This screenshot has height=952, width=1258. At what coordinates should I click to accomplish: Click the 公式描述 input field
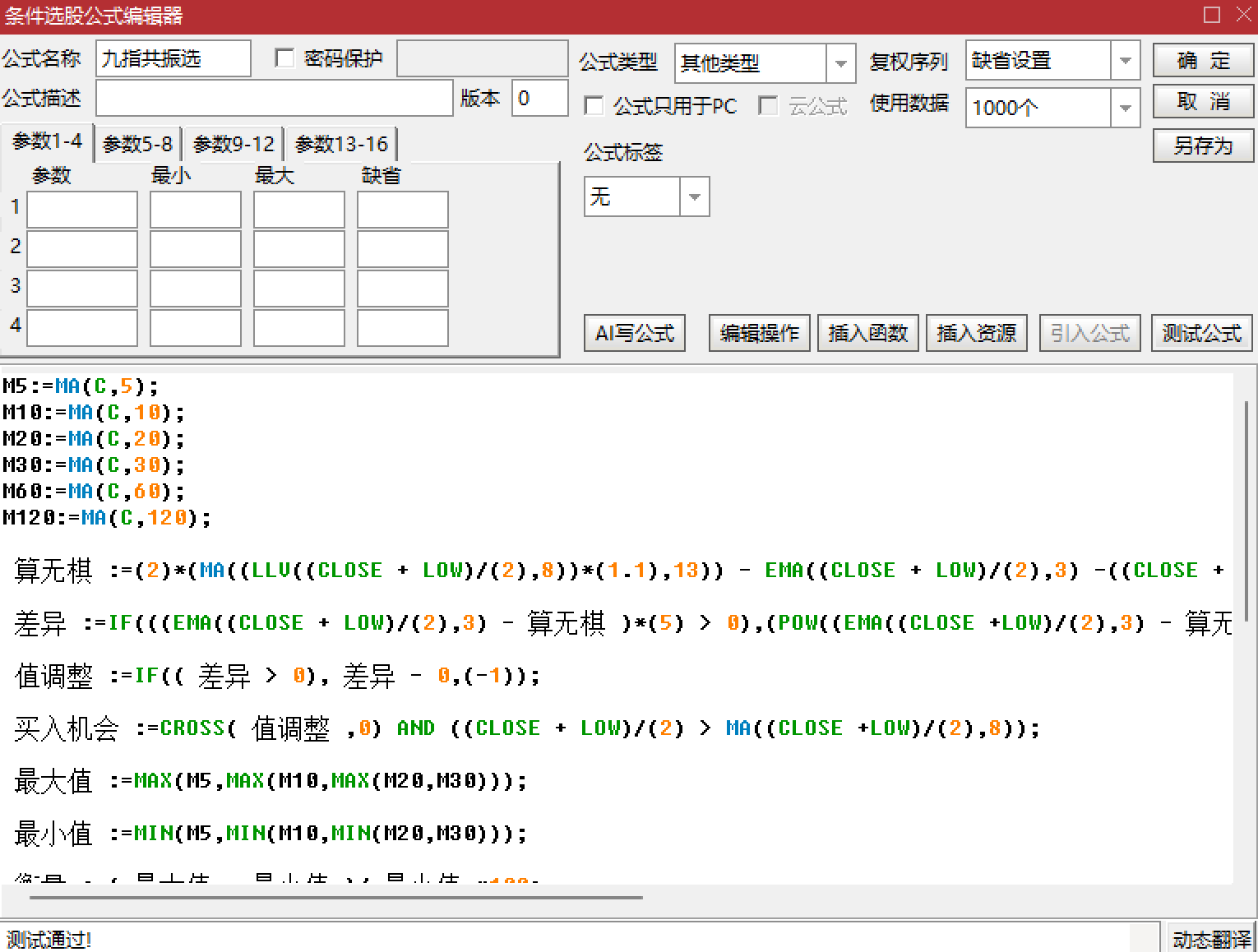(x=274, y=99)
